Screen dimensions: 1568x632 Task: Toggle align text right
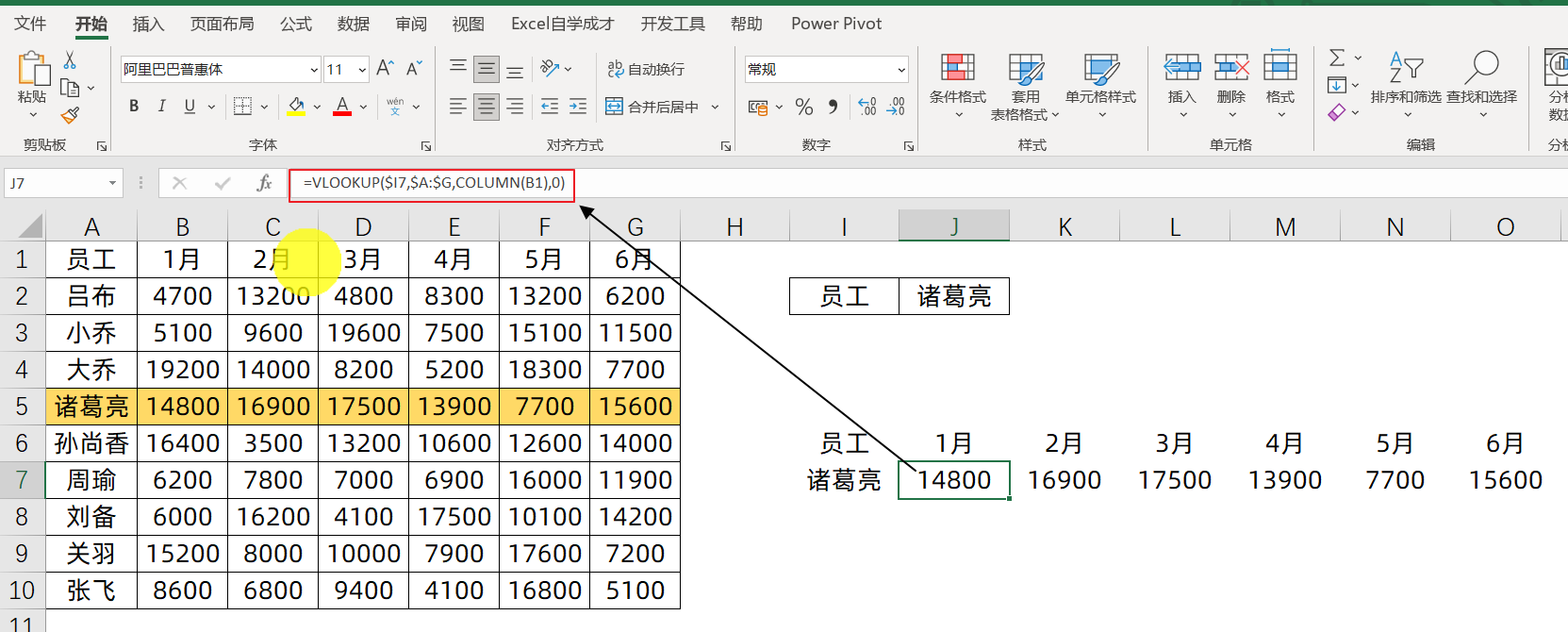pos(515,106)
